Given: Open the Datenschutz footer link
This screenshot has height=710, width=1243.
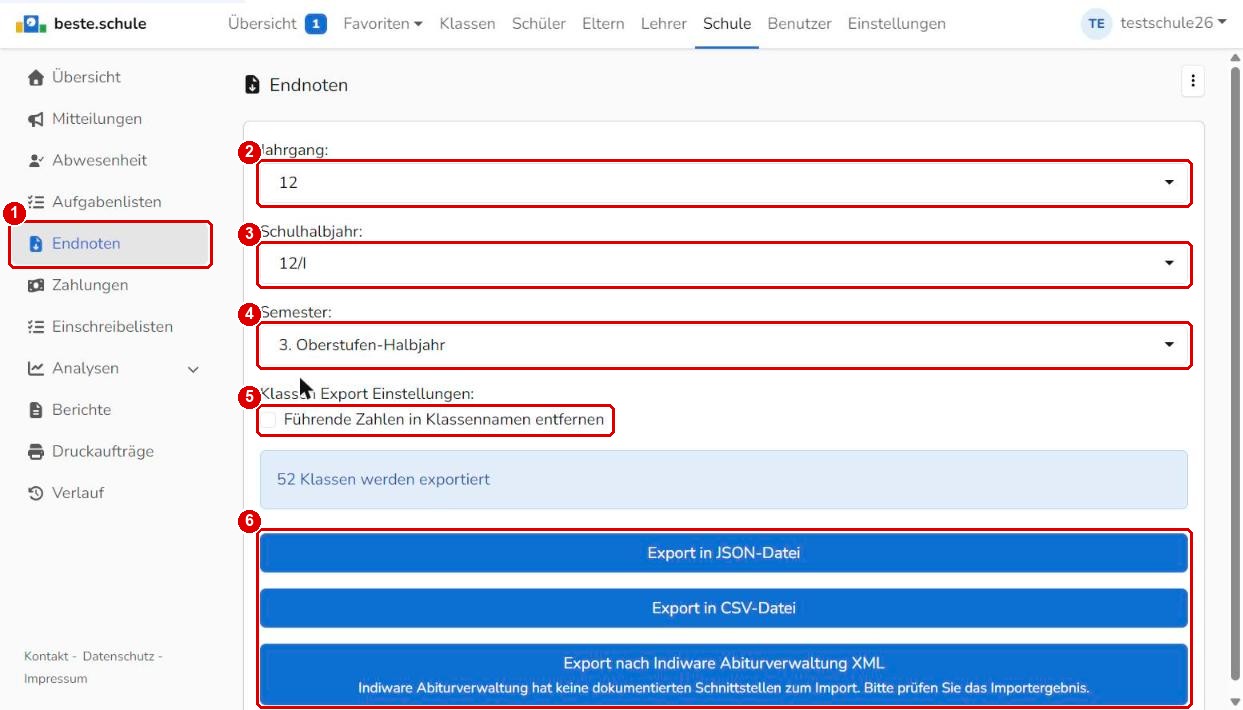Looking at the screenshot, I should [x=118, y=656].
